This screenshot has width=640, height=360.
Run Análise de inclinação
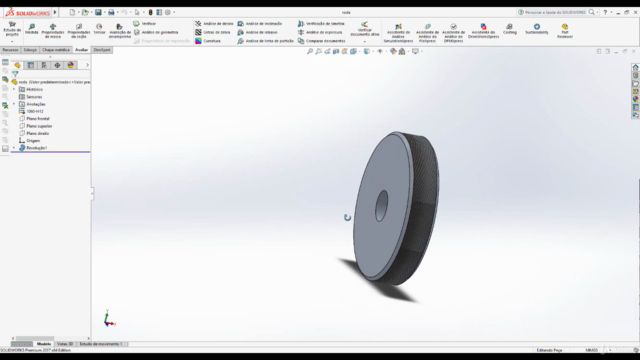point(260,24)
